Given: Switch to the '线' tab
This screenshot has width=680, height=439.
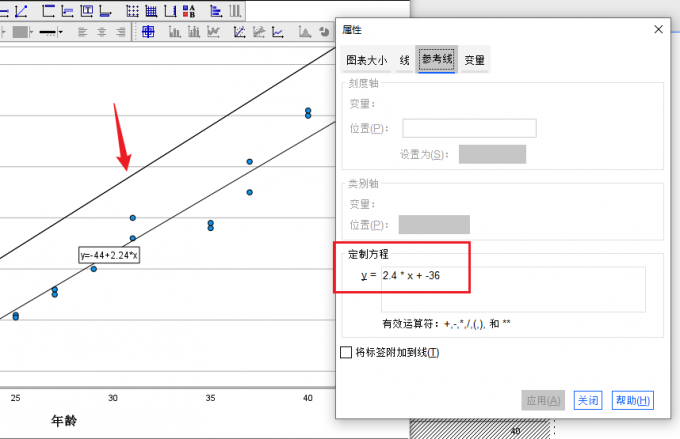Looking at the screenshot, I should (x=404, y=60).
